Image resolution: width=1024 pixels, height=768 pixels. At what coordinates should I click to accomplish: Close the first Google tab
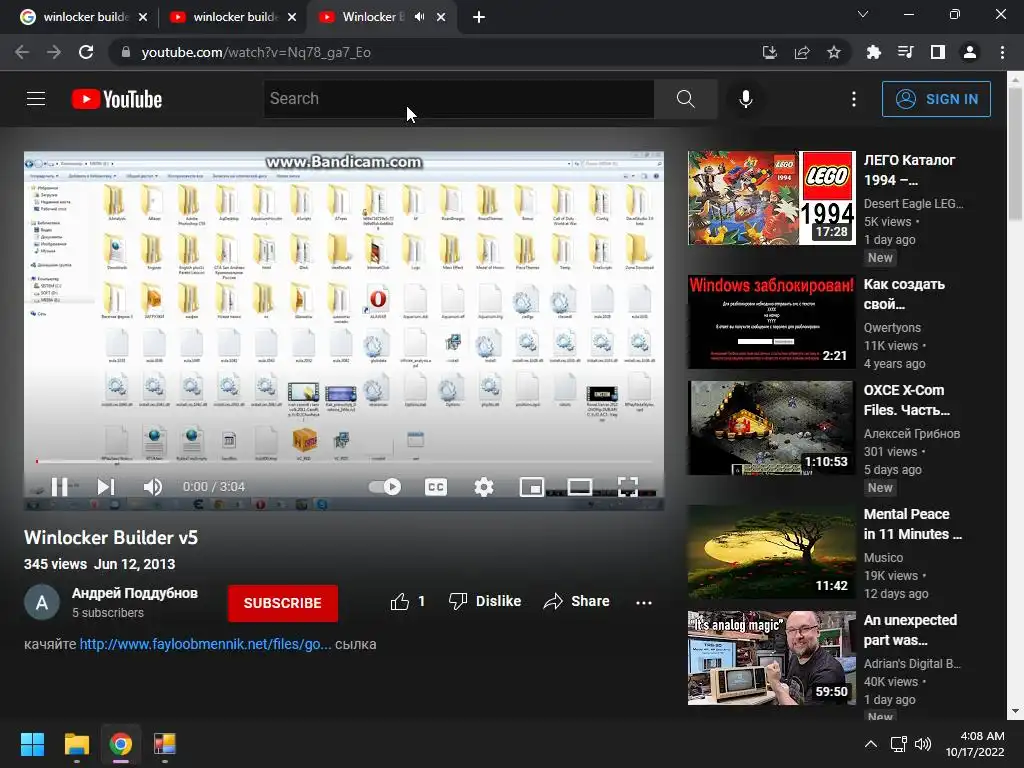(x=143, y=17)
